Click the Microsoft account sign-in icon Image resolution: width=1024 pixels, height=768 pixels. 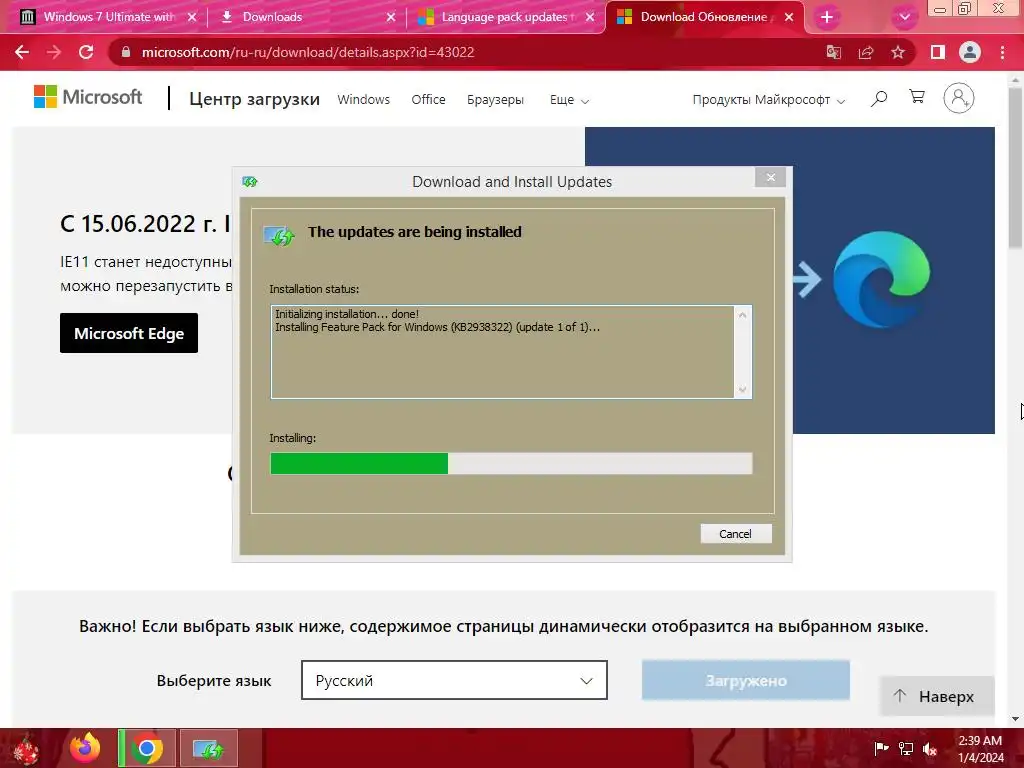click(959, 98)
